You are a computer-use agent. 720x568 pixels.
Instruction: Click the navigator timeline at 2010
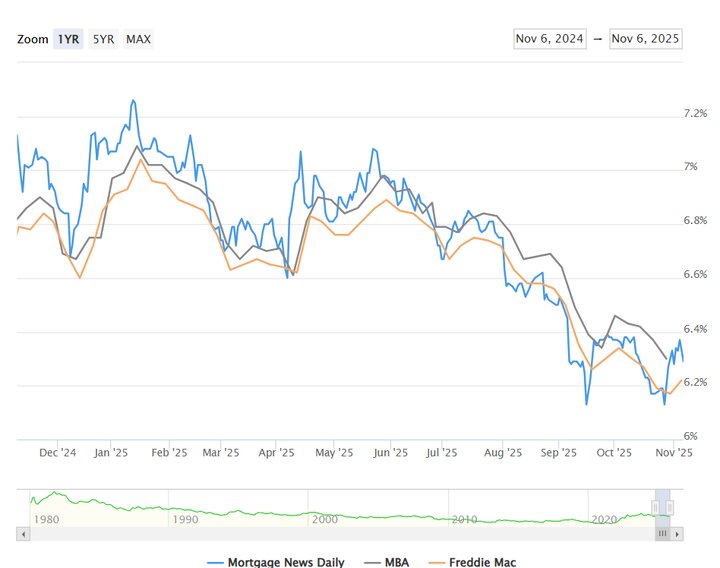coord(463,520)
